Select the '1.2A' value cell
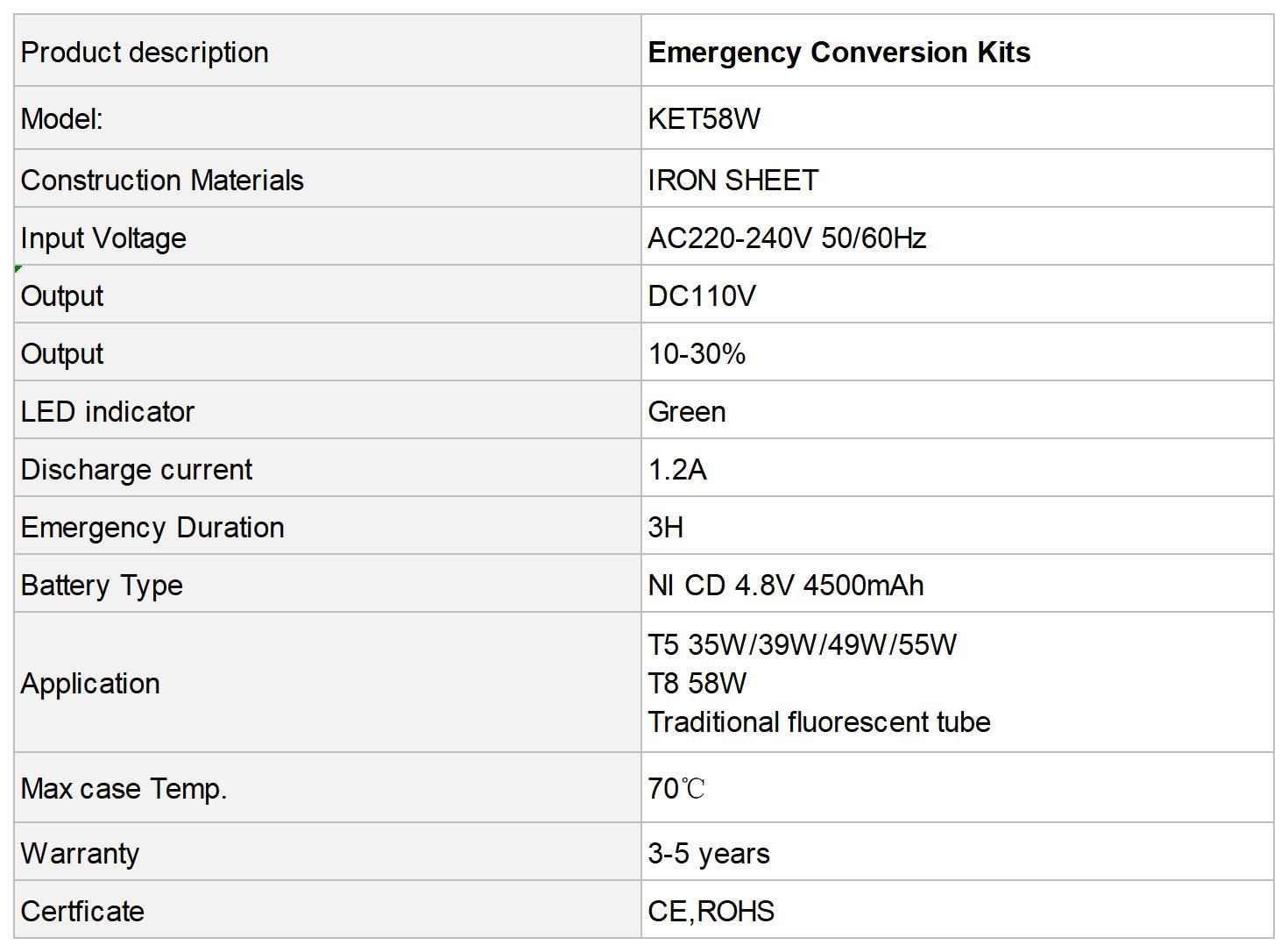Screen dimensions: 1288x952 957,468
